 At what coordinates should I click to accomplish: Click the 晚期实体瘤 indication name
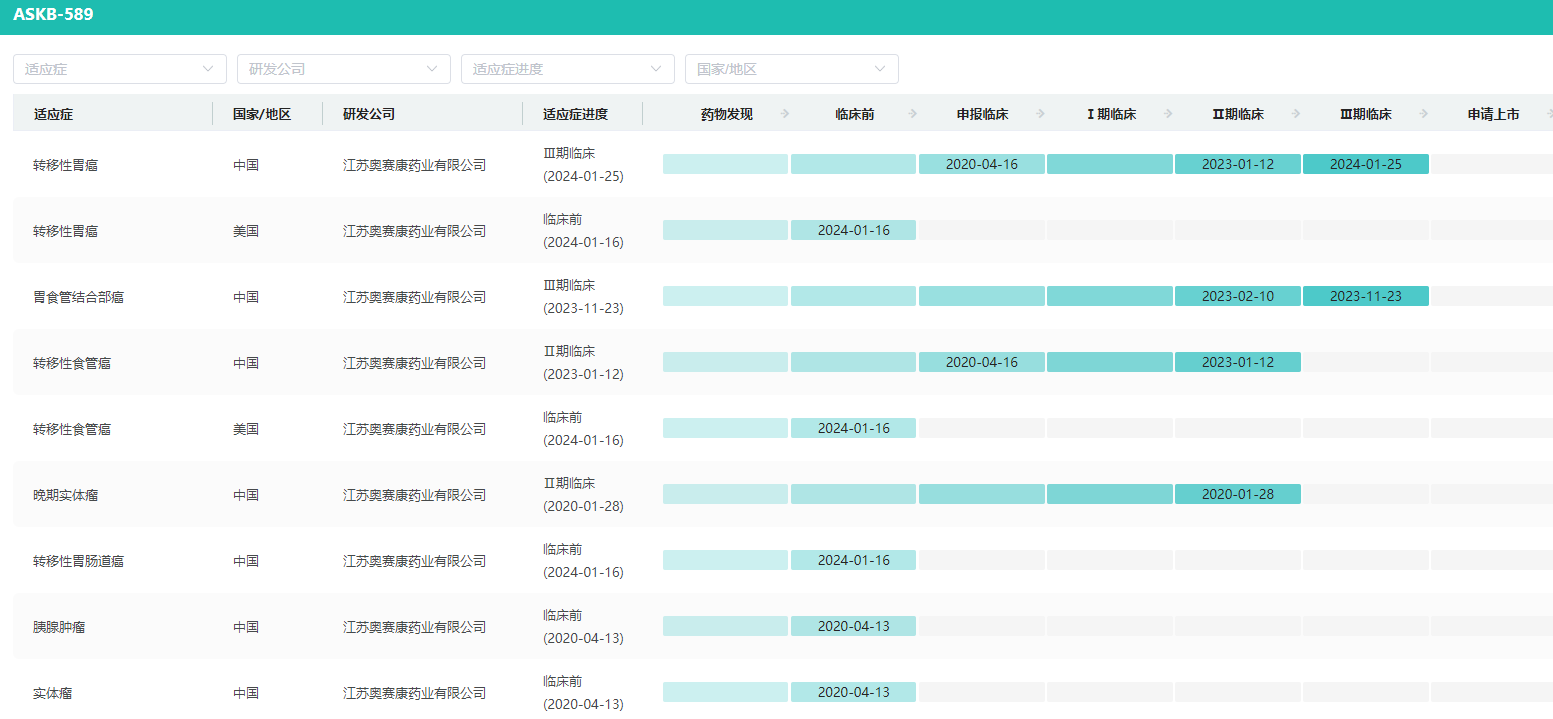65,495
